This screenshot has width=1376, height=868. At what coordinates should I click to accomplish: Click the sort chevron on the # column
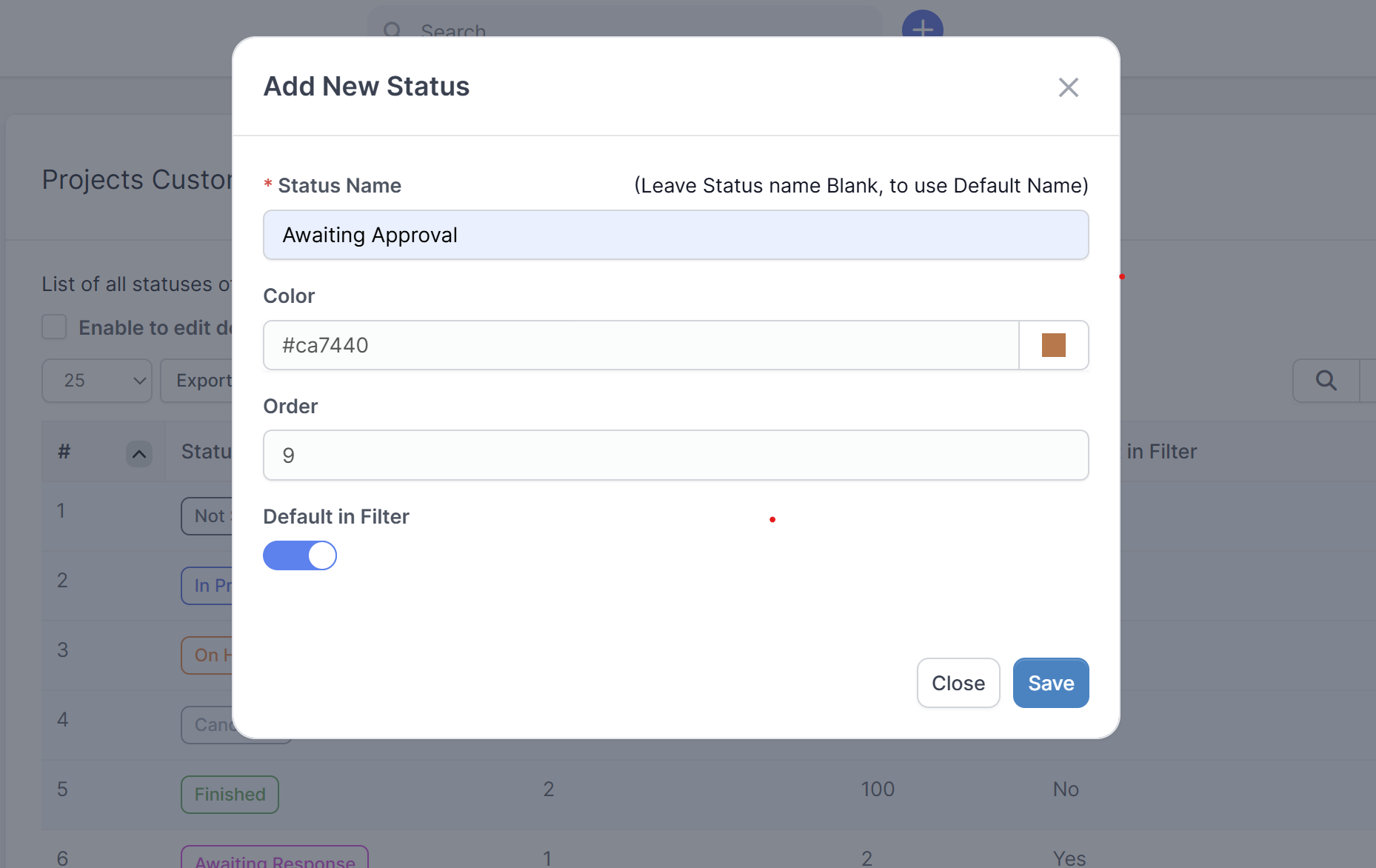click(138, 453)
